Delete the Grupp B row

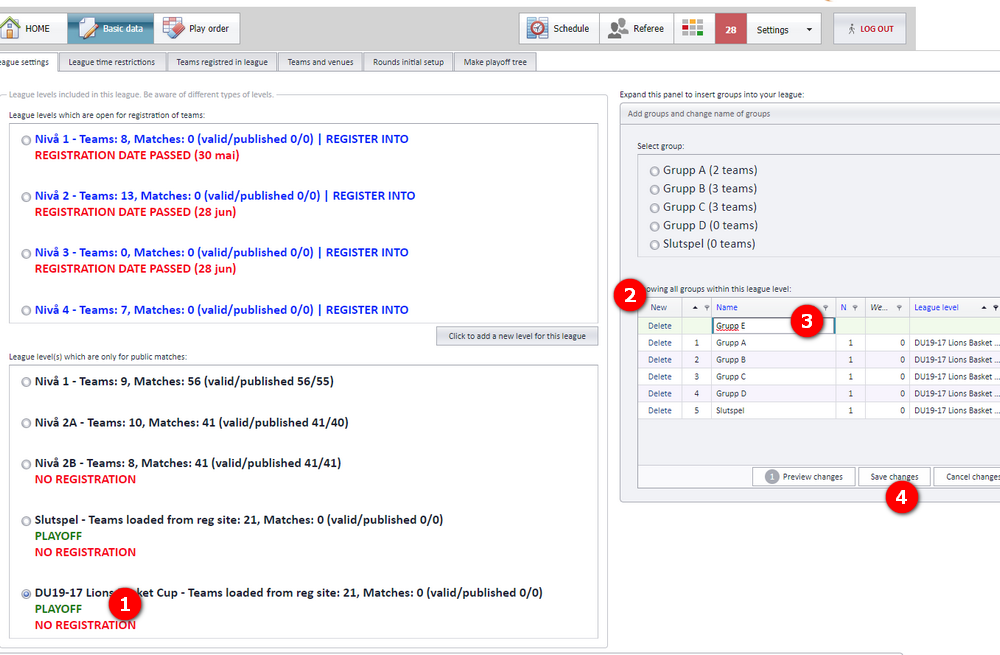(659, 360)
